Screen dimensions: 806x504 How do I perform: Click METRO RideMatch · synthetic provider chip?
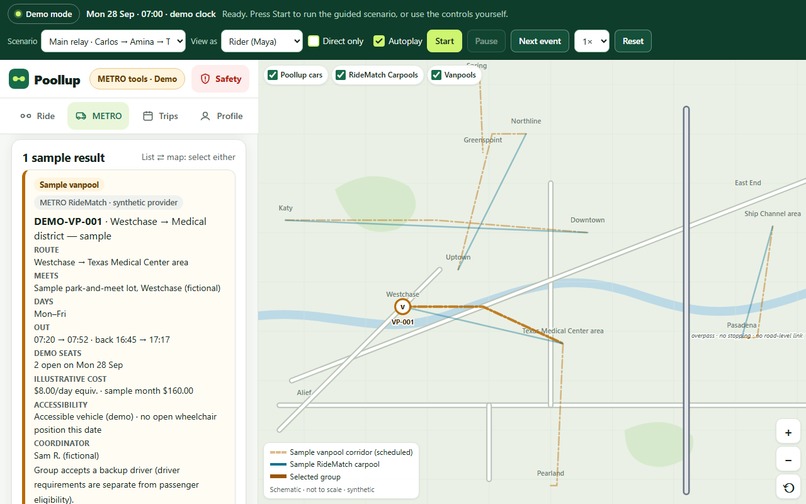point(109,203)
